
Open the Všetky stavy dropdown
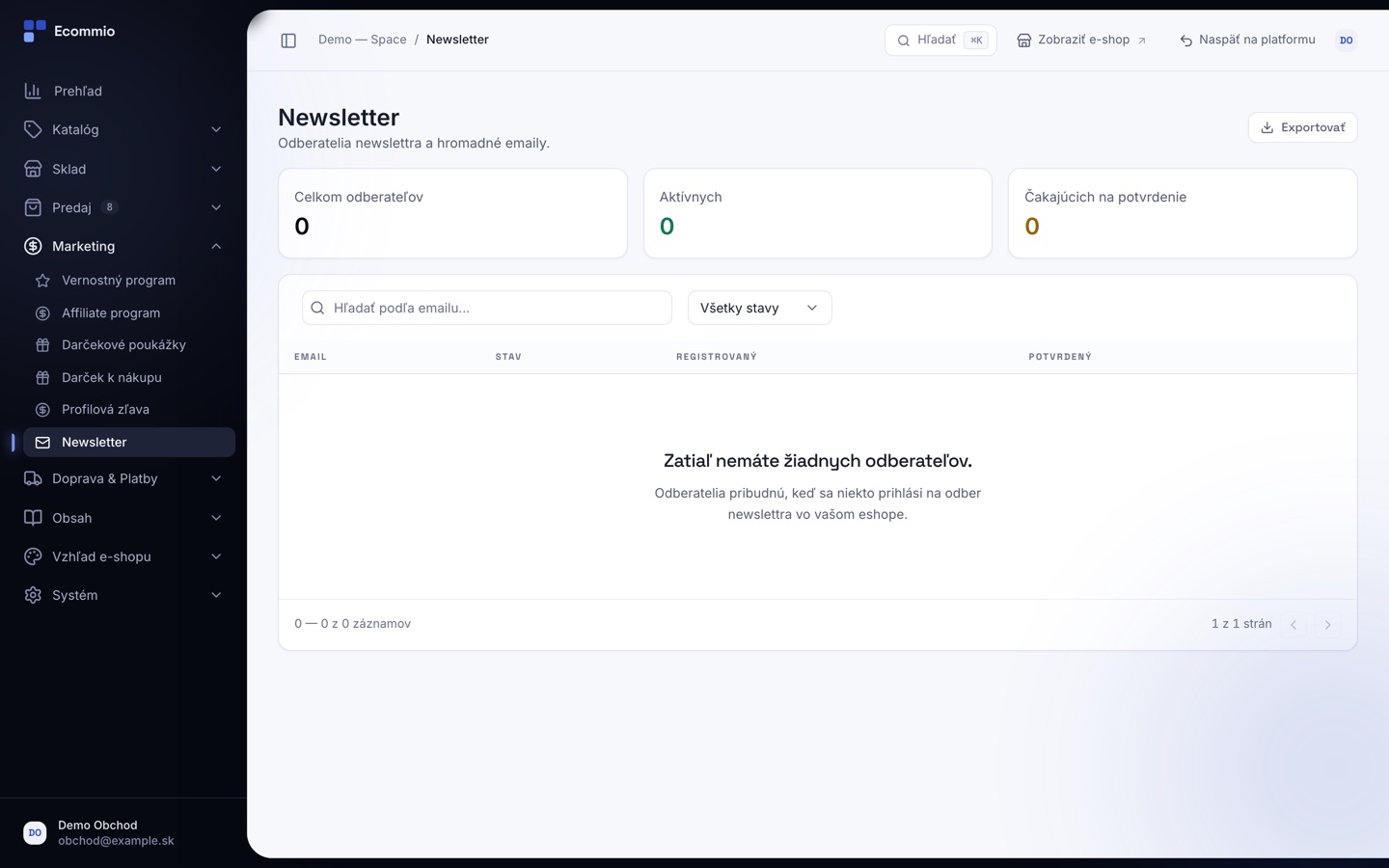point(759,308)
